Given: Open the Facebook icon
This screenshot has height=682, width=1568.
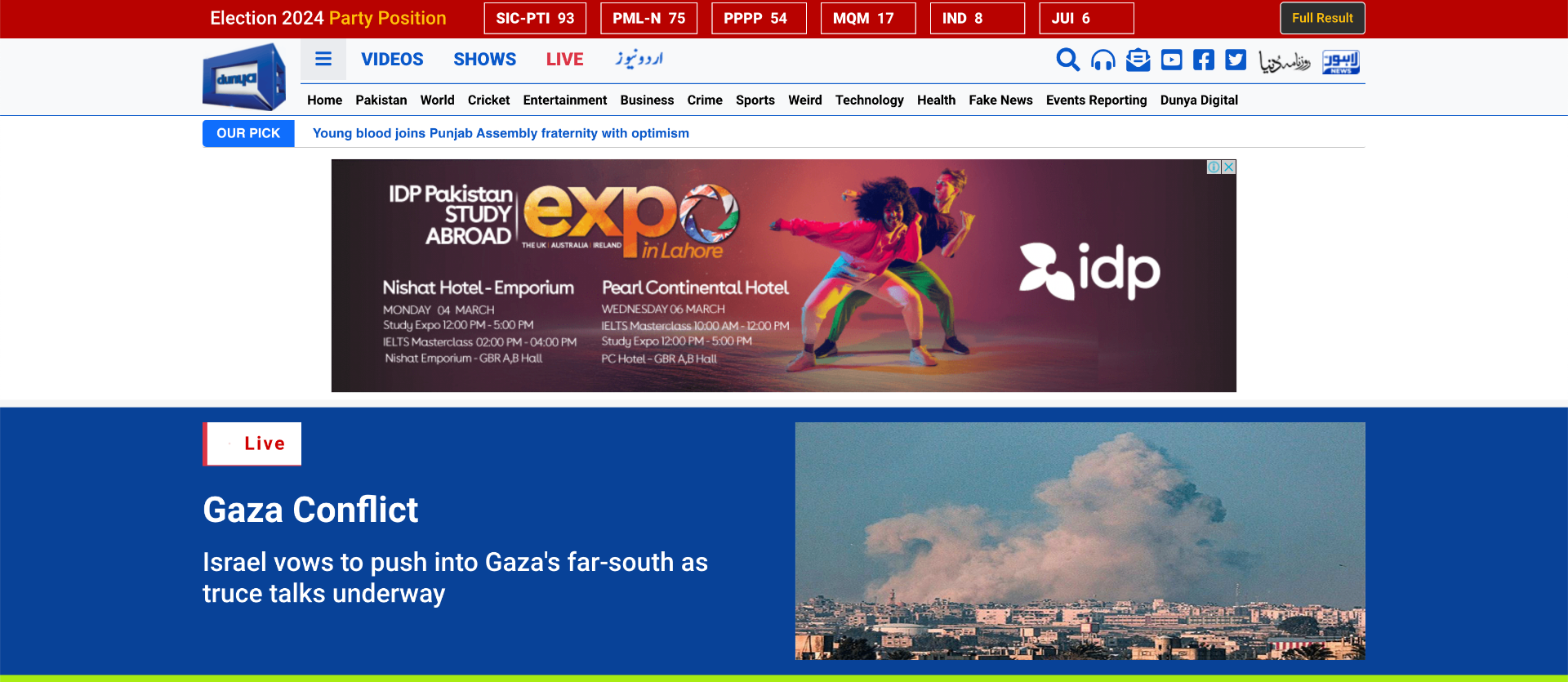Looking at the screenshot, I should 1204,60.
